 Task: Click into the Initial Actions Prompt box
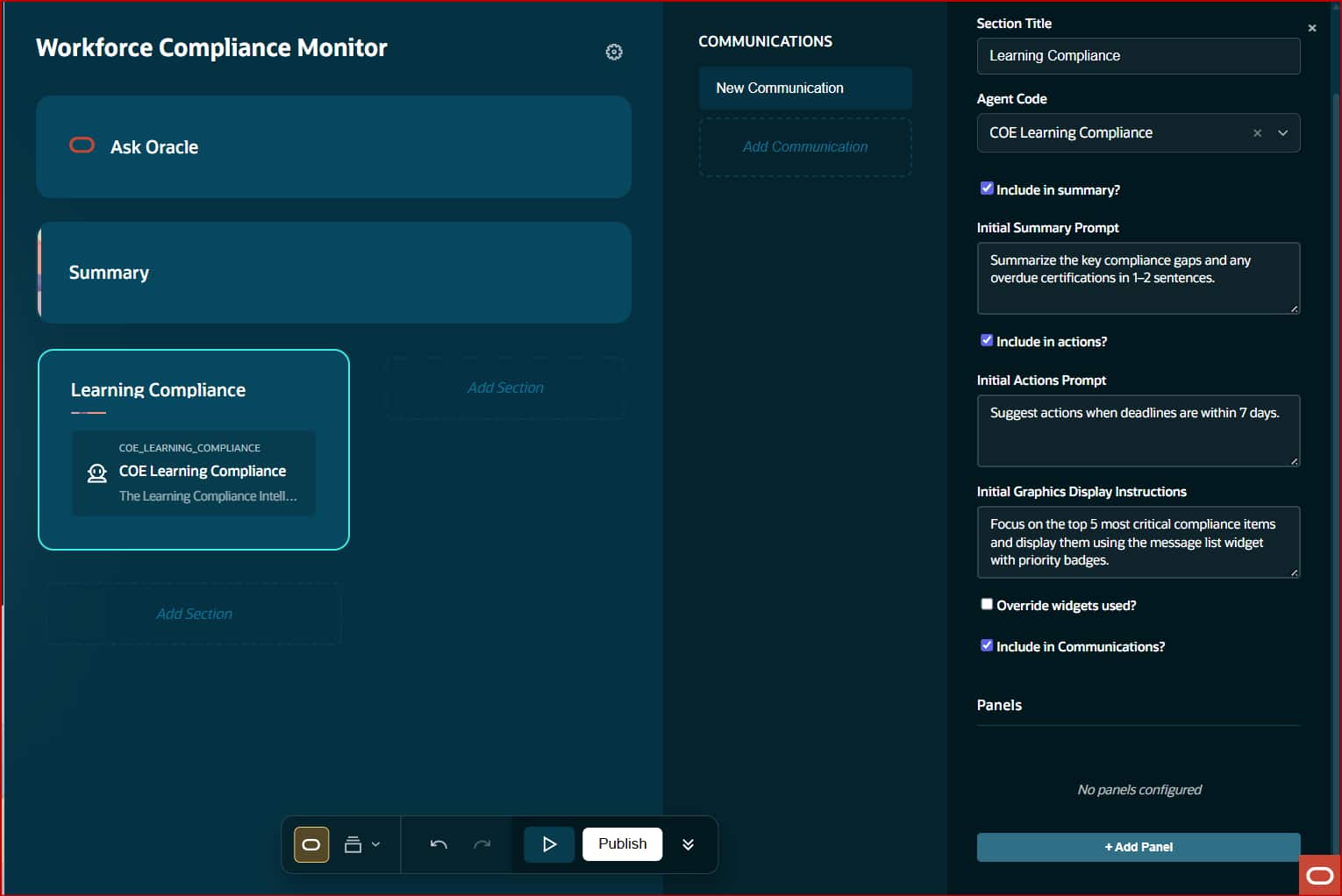coord(1139,430)
